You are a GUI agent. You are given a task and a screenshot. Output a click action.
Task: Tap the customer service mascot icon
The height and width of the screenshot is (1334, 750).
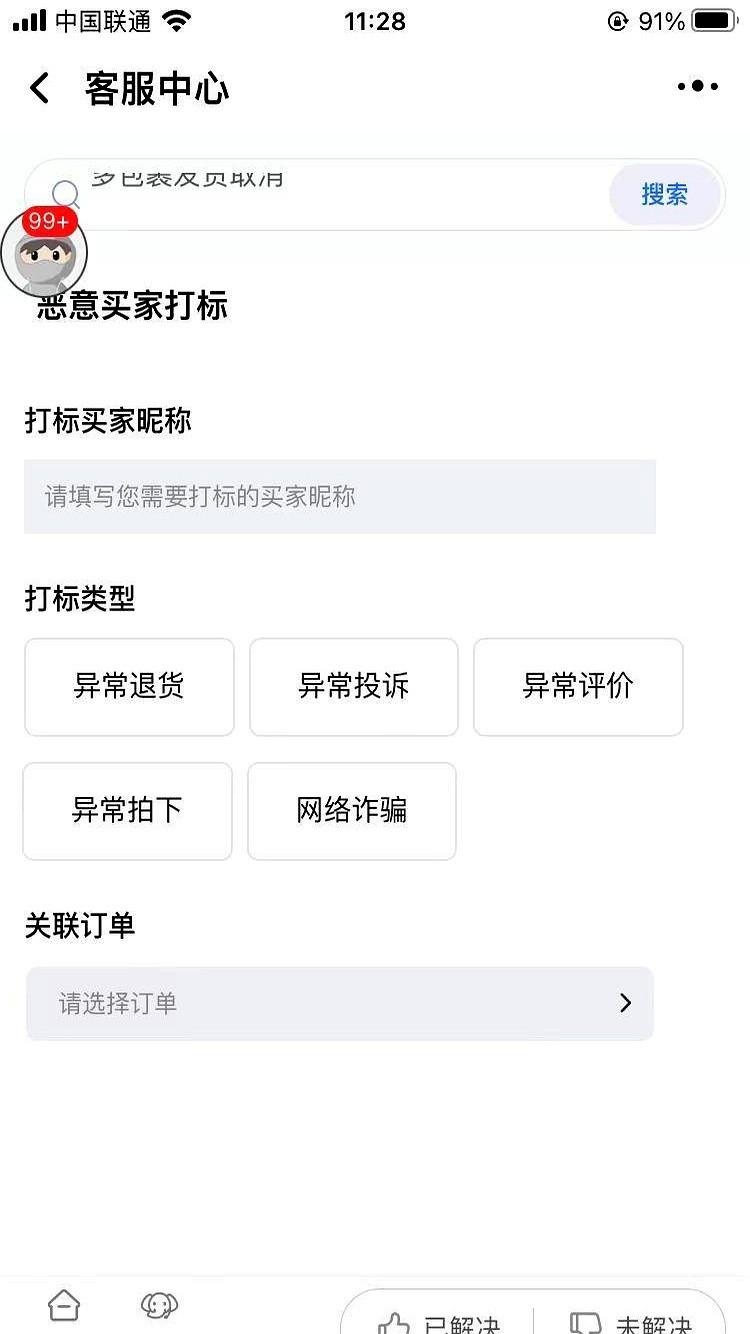(159, 1305)
